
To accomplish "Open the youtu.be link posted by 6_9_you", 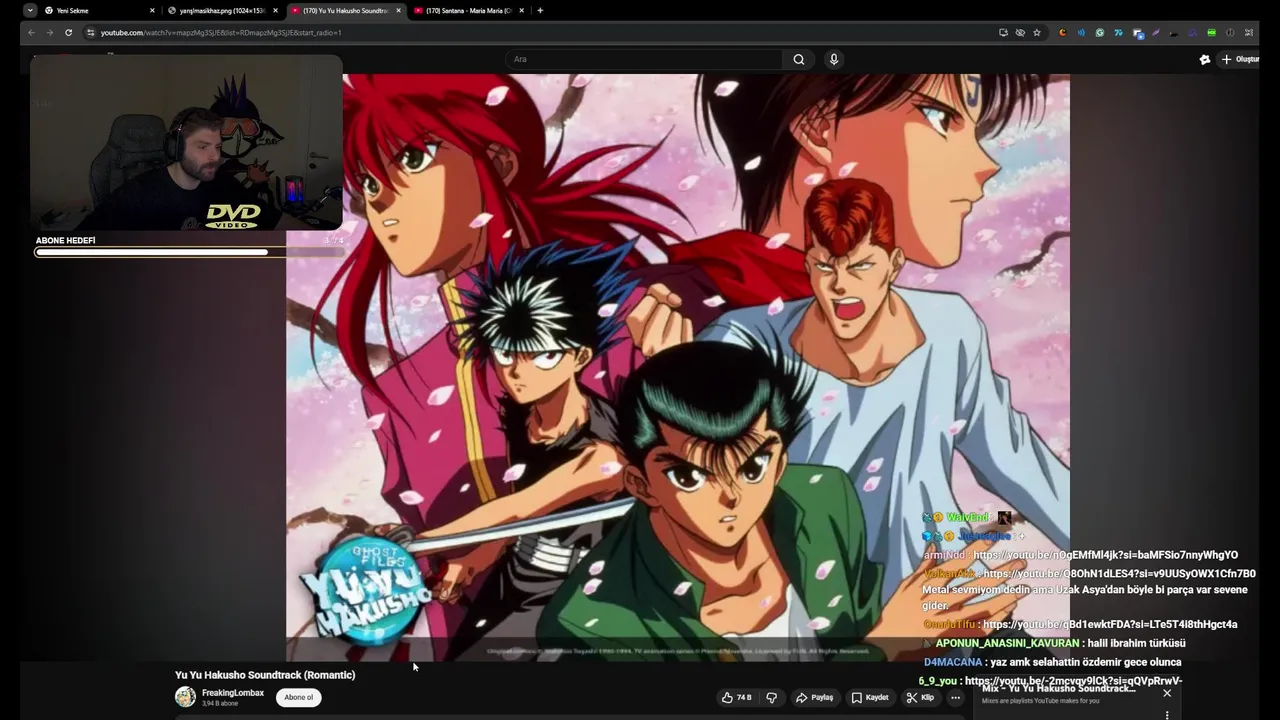I will point(1073,681).
